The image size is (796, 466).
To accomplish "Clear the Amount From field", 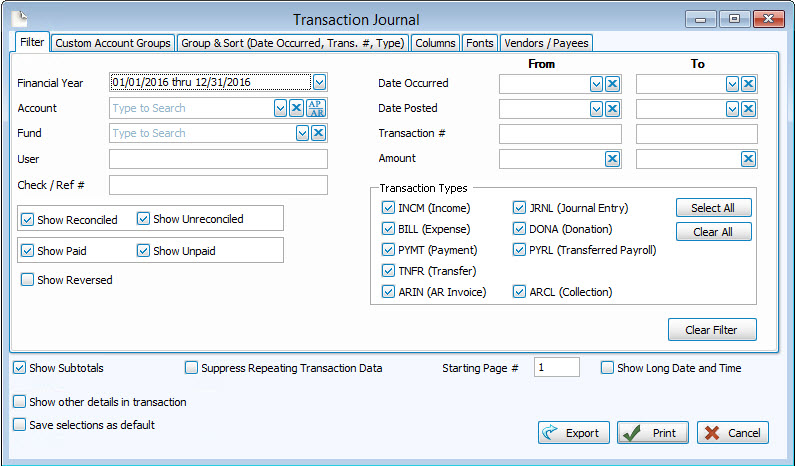I will [x=612, y=159].
